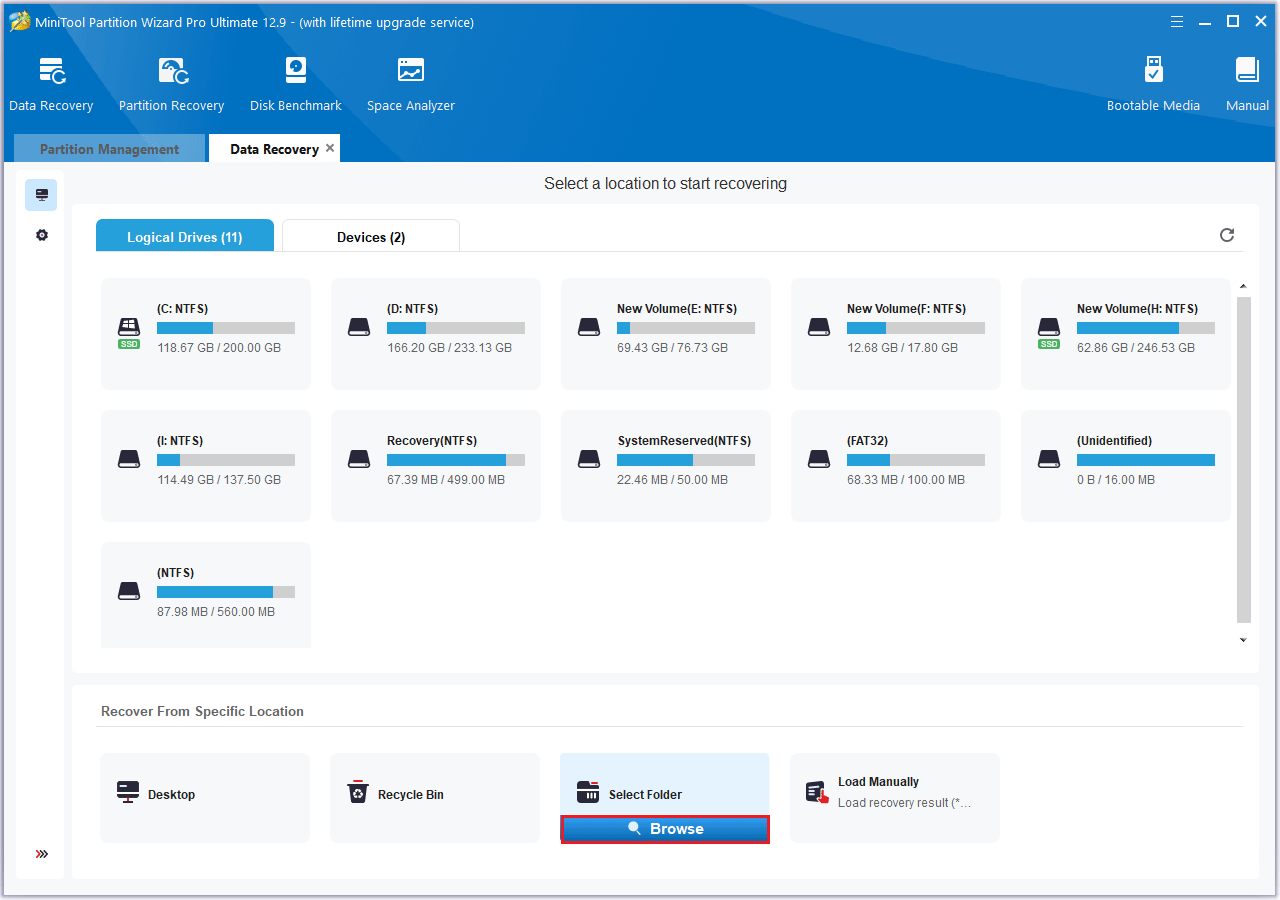Expand the sidebar with red double-arrow

(x=42, y=854)
